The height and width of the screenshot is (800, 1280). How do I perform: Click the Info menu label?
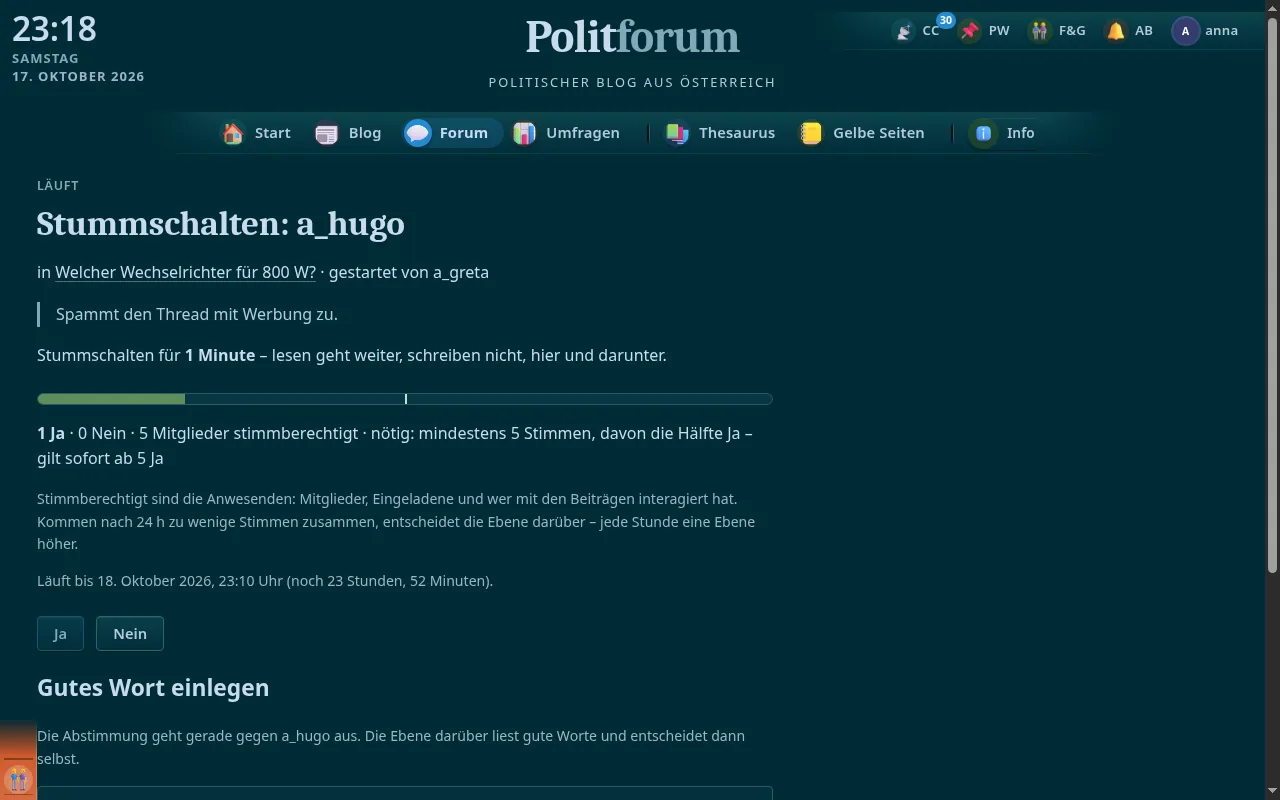pos(1021,133)
